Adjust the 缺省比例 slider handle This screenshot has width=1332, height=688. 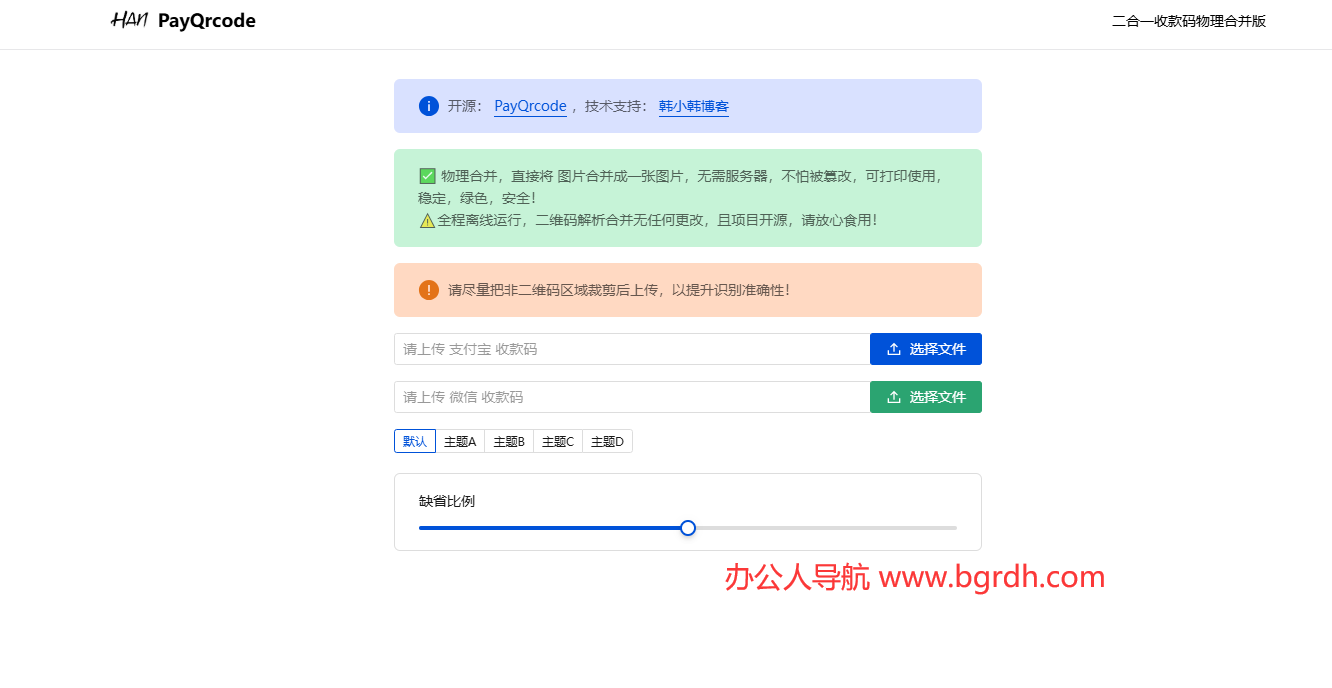[x=687, y=527]
